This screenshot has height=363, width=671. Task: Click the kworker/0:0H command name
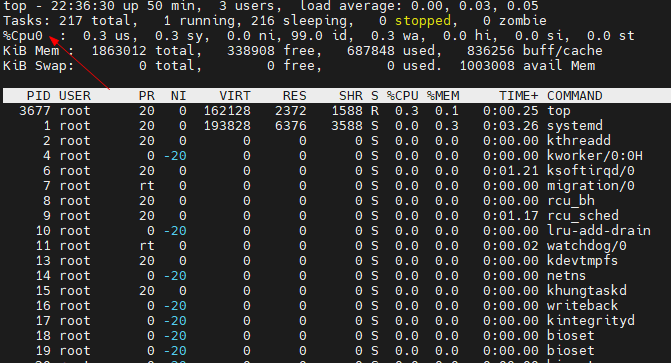pyautogui.click(x=595, y=155)
